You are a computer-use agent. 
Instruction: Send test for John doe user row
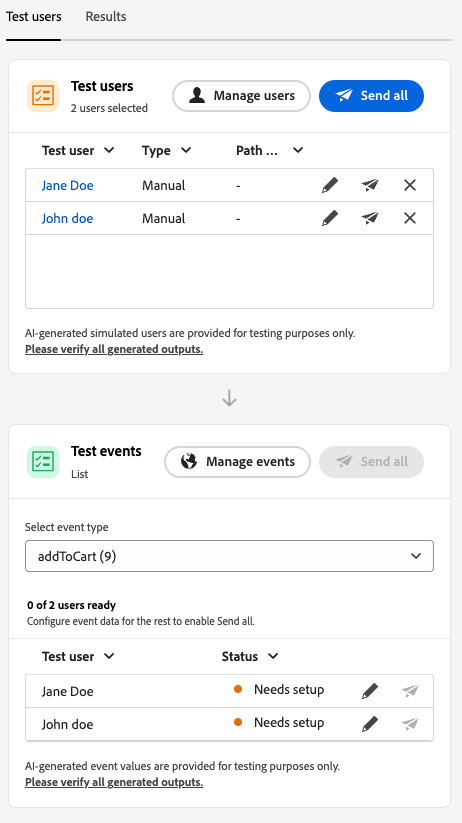[370, 218]
